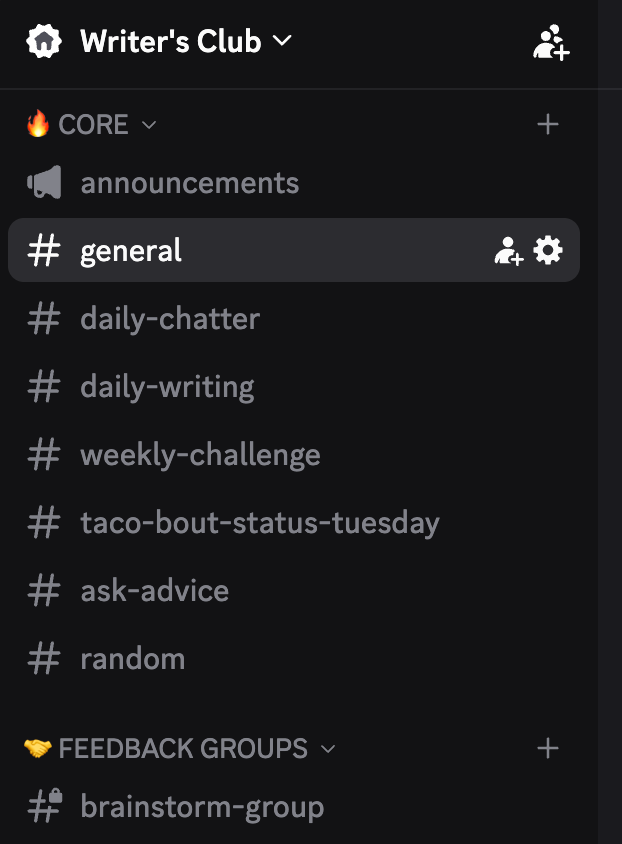This screenshot has height=844, width=622.
Task: Add a channel to FEEDBACK GROUPS category
Action: click(547, 748)
